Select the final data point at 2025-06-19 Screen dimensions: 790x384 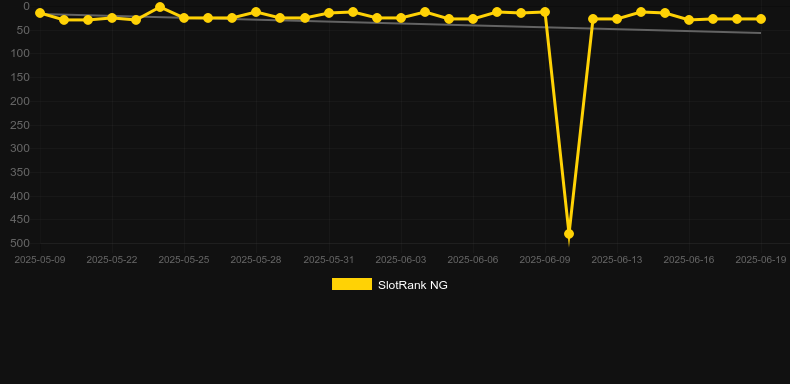point(761,19)
